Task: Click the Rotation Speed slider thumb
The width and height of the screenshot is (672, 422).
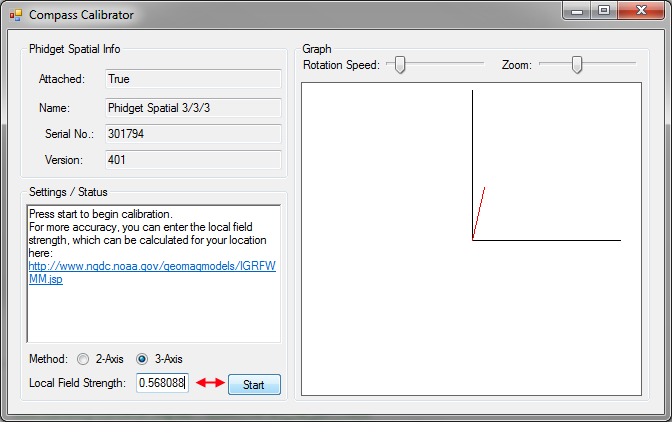Action: [x=400, y=65]
